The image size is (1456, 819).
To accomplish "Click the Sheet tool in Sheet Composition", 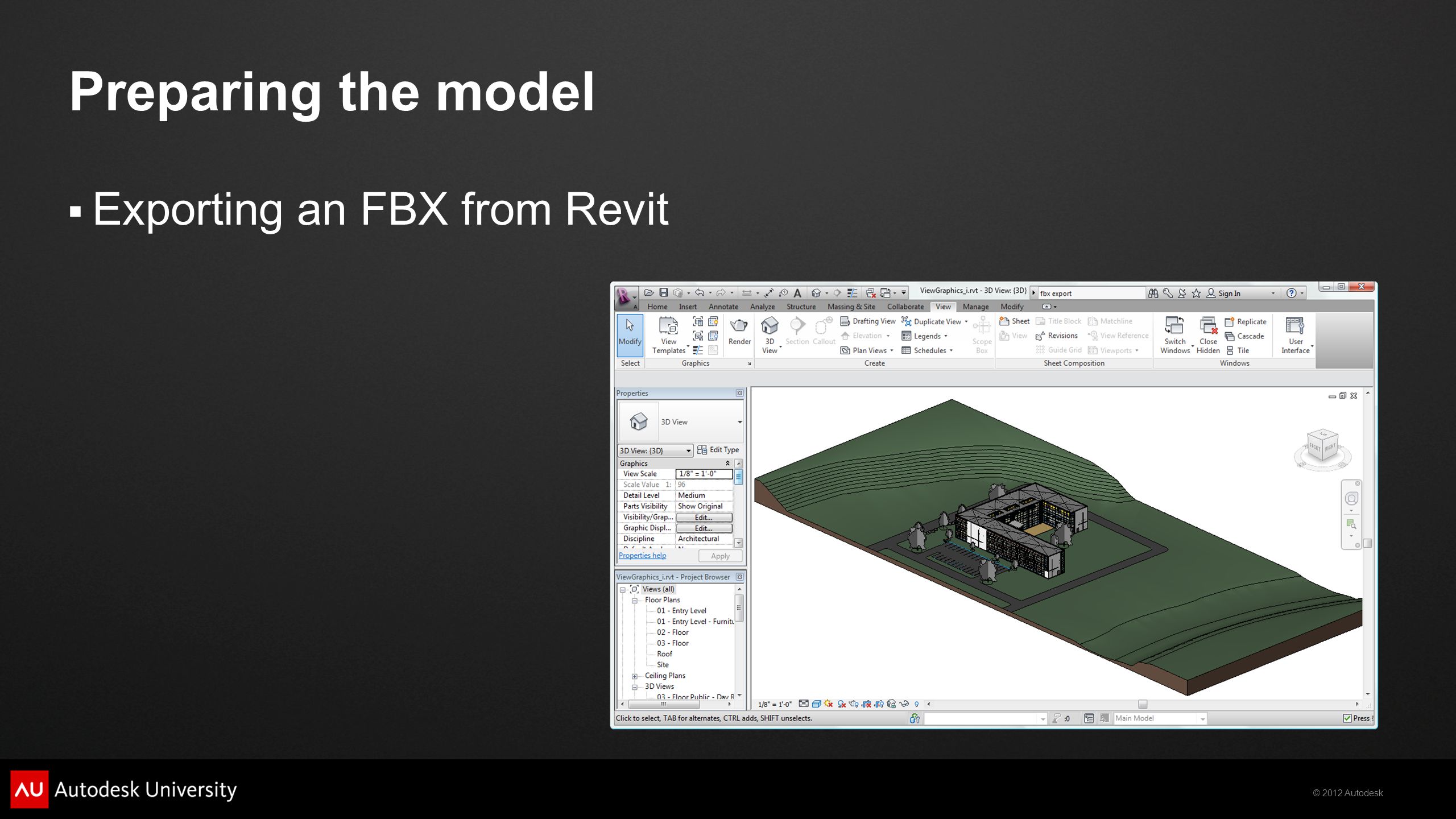I will click(x=1015, y=321).
